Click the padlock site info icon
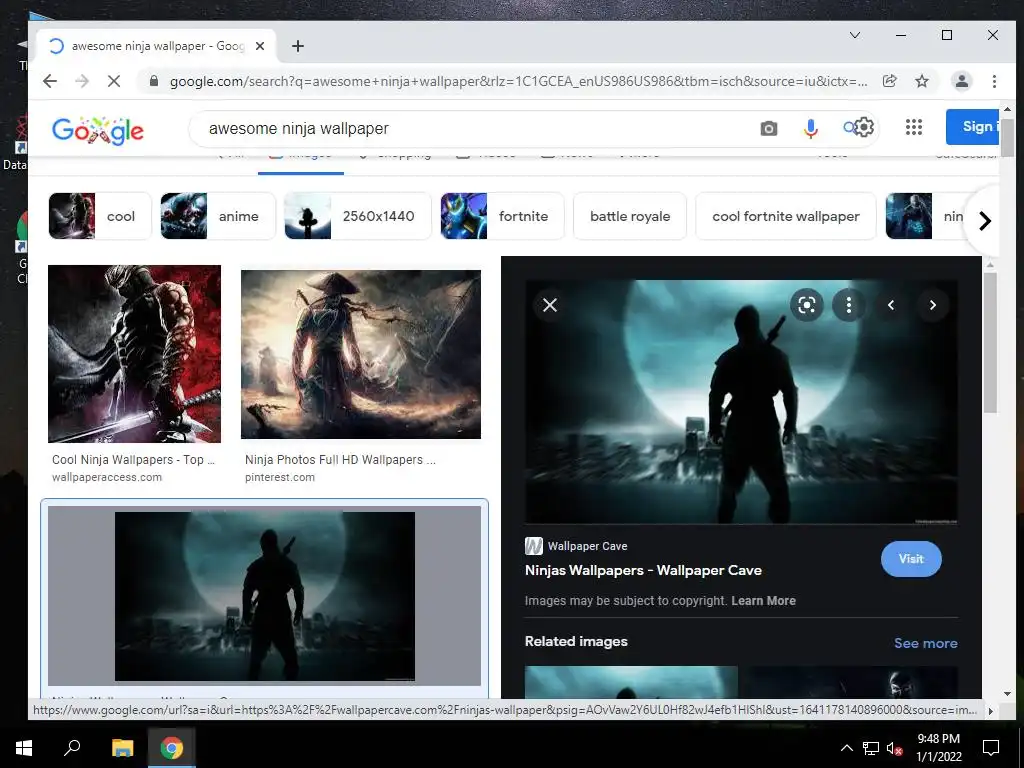Viewport: 1024px width, 768px height. 153,81
